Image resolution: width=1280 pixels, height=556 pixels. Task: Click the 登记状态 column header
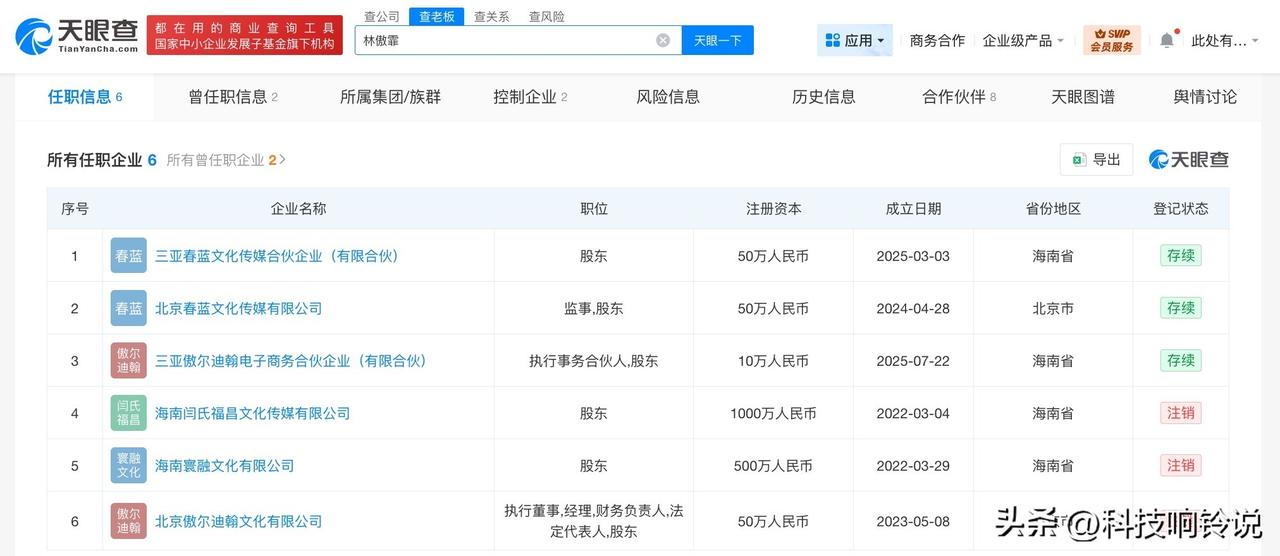1181,208
